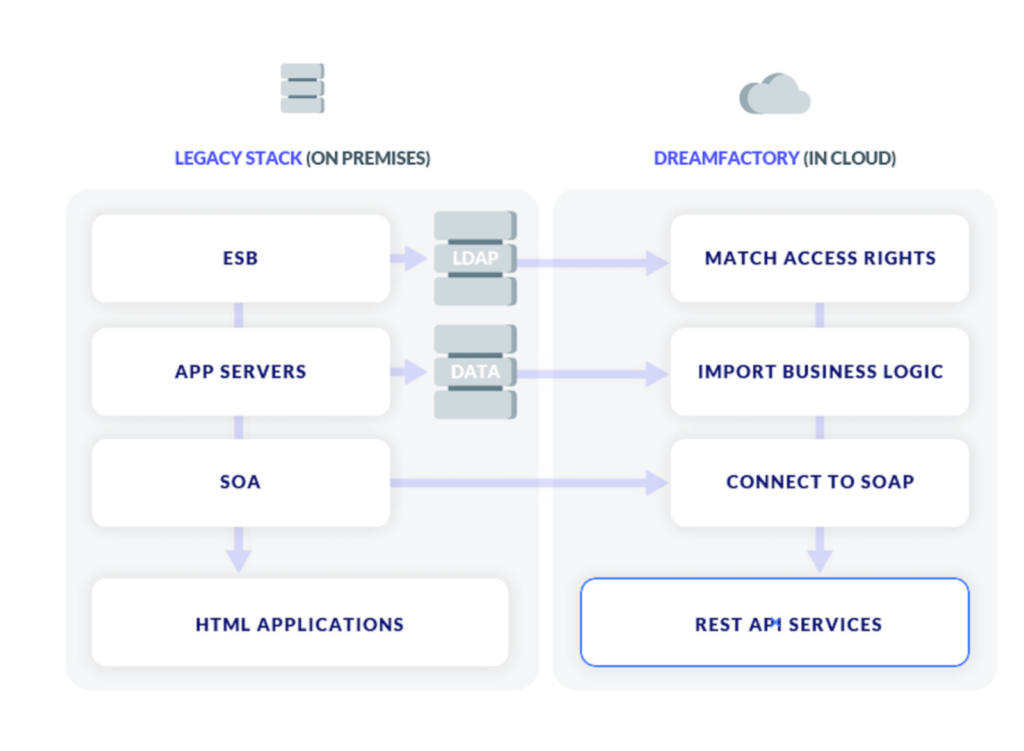The width and height of the screenshot is (1024, 751).
Task: Click the SOA block
Action: (x=240, y=482)
